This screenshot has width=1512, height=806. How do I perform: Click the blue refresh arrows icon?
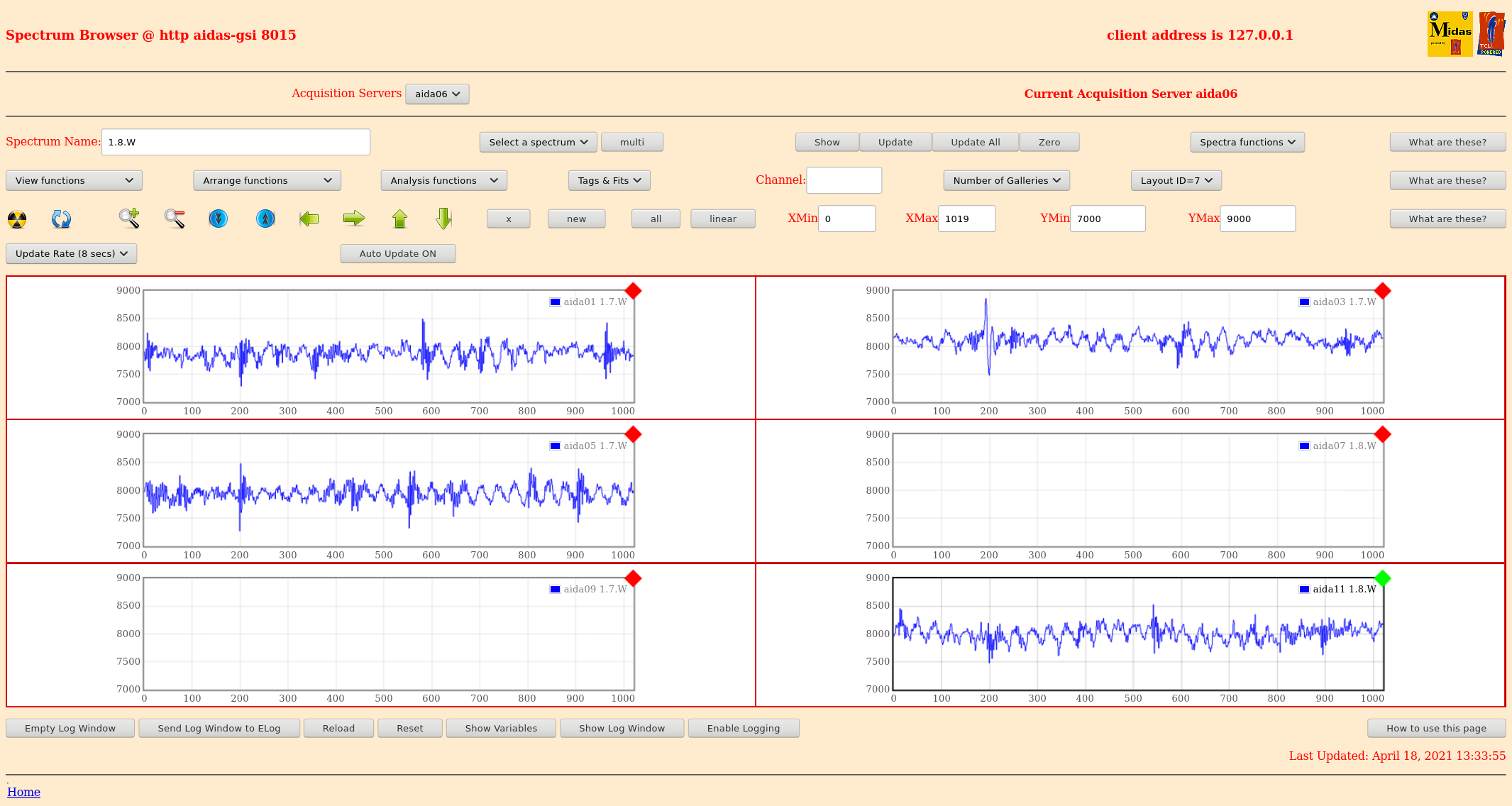click(x=61, y=219)
